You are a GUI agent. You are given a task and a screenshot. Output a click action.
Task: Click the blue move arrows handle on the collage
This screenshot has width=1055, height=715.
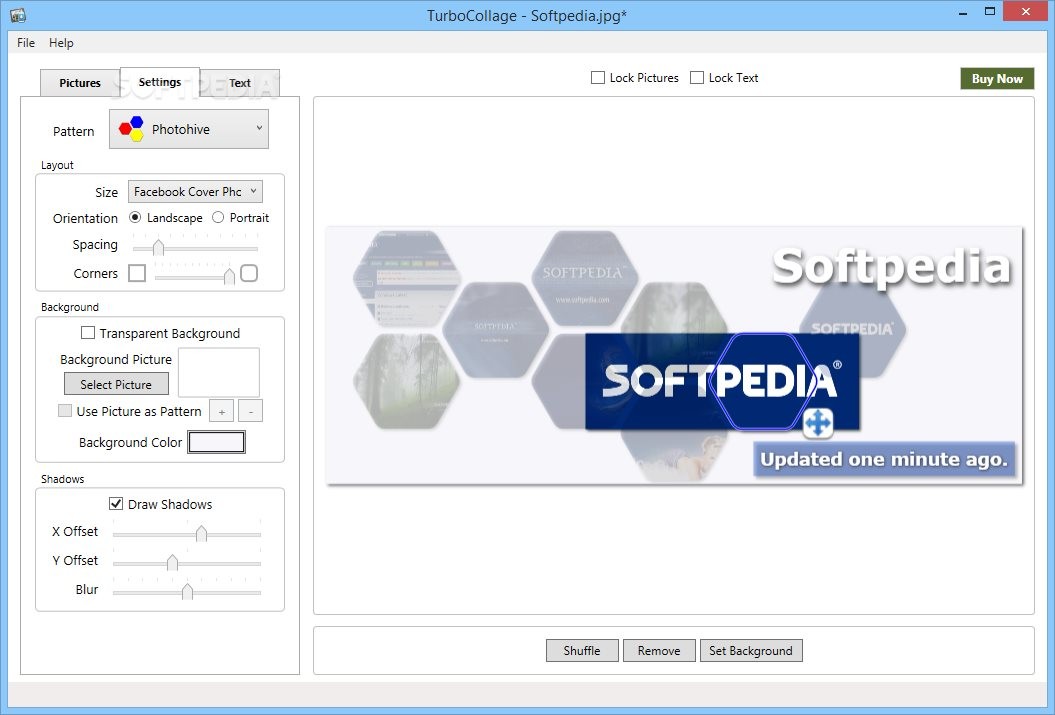point(818,423)
